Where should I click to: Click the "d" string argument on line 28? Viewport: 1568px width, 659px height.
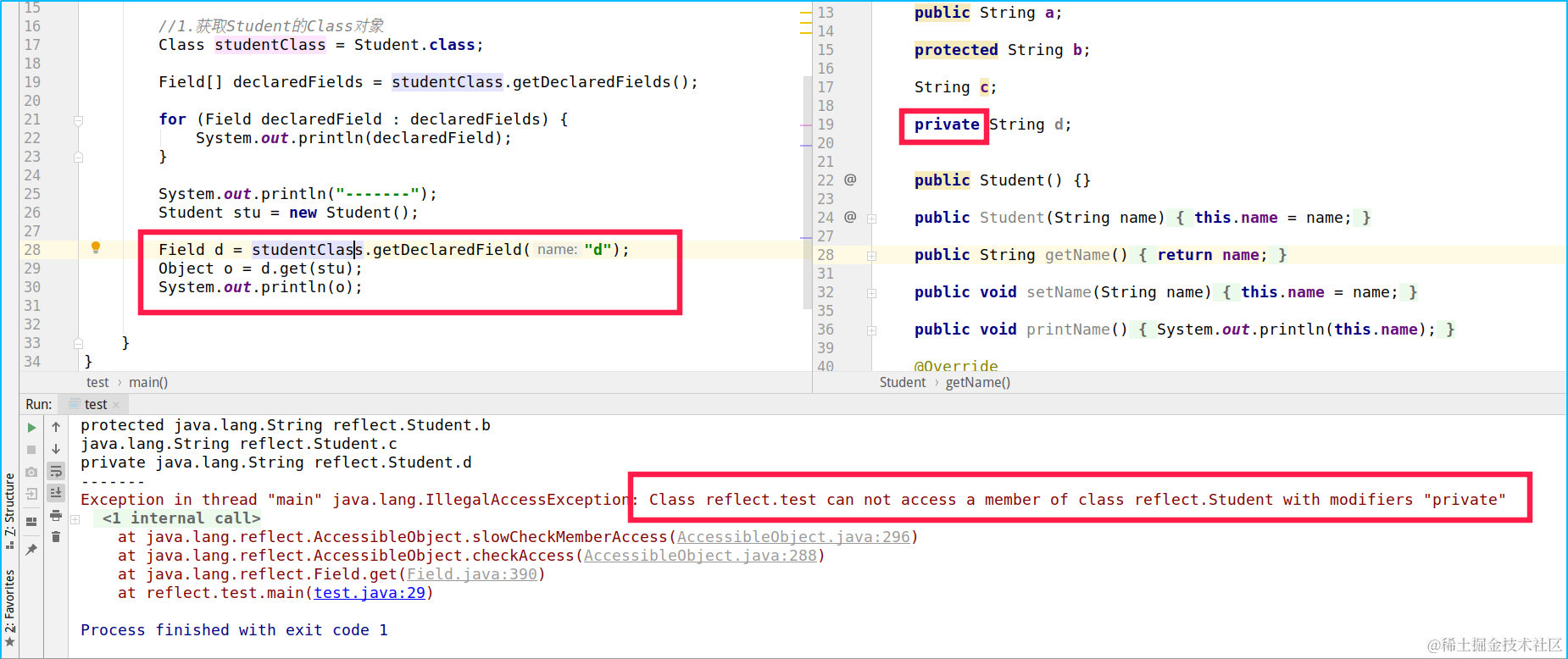tap(598, 250)
